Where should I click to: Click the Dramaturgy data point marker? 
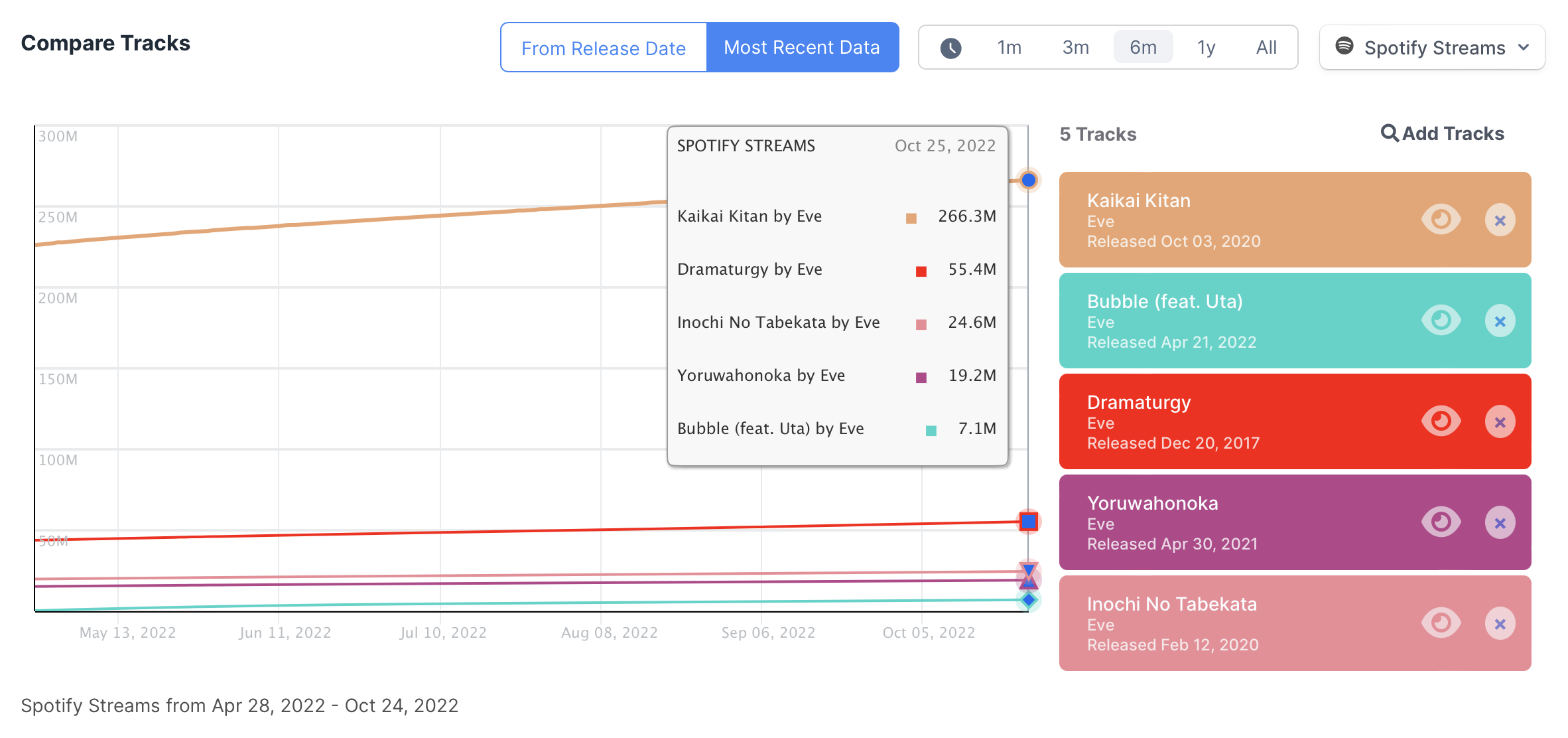(x=1029, y=522)
